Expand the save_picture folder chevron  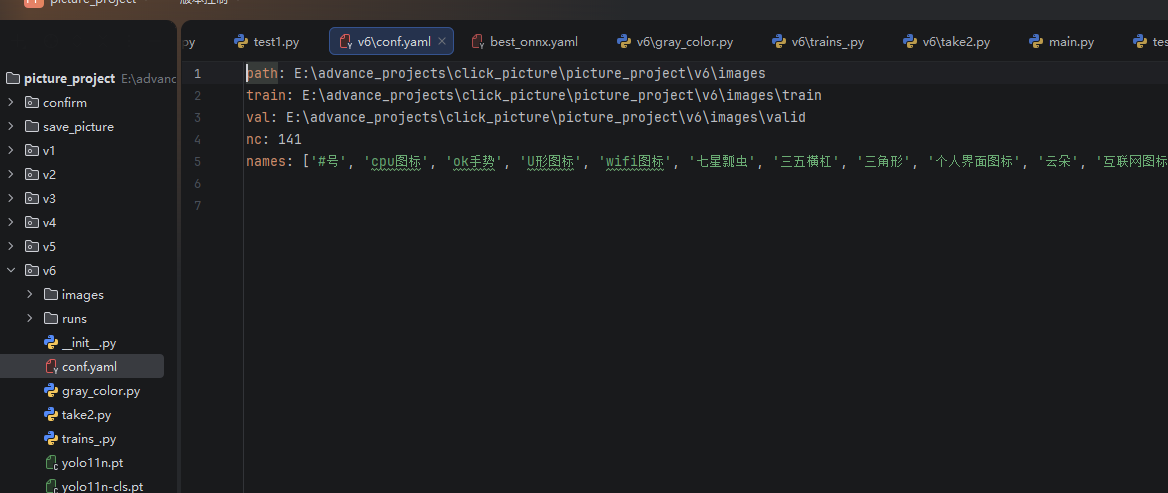pos(11,127)
